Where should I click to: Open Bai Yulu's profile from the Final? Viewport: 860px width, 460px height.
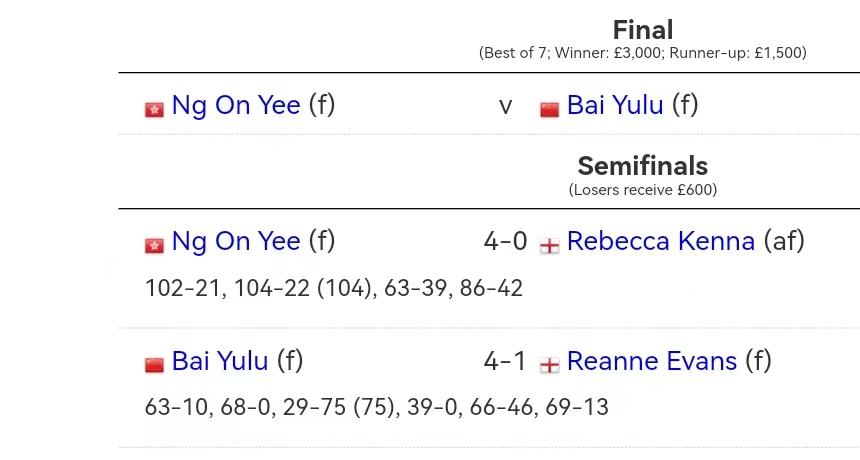(615, 105)
